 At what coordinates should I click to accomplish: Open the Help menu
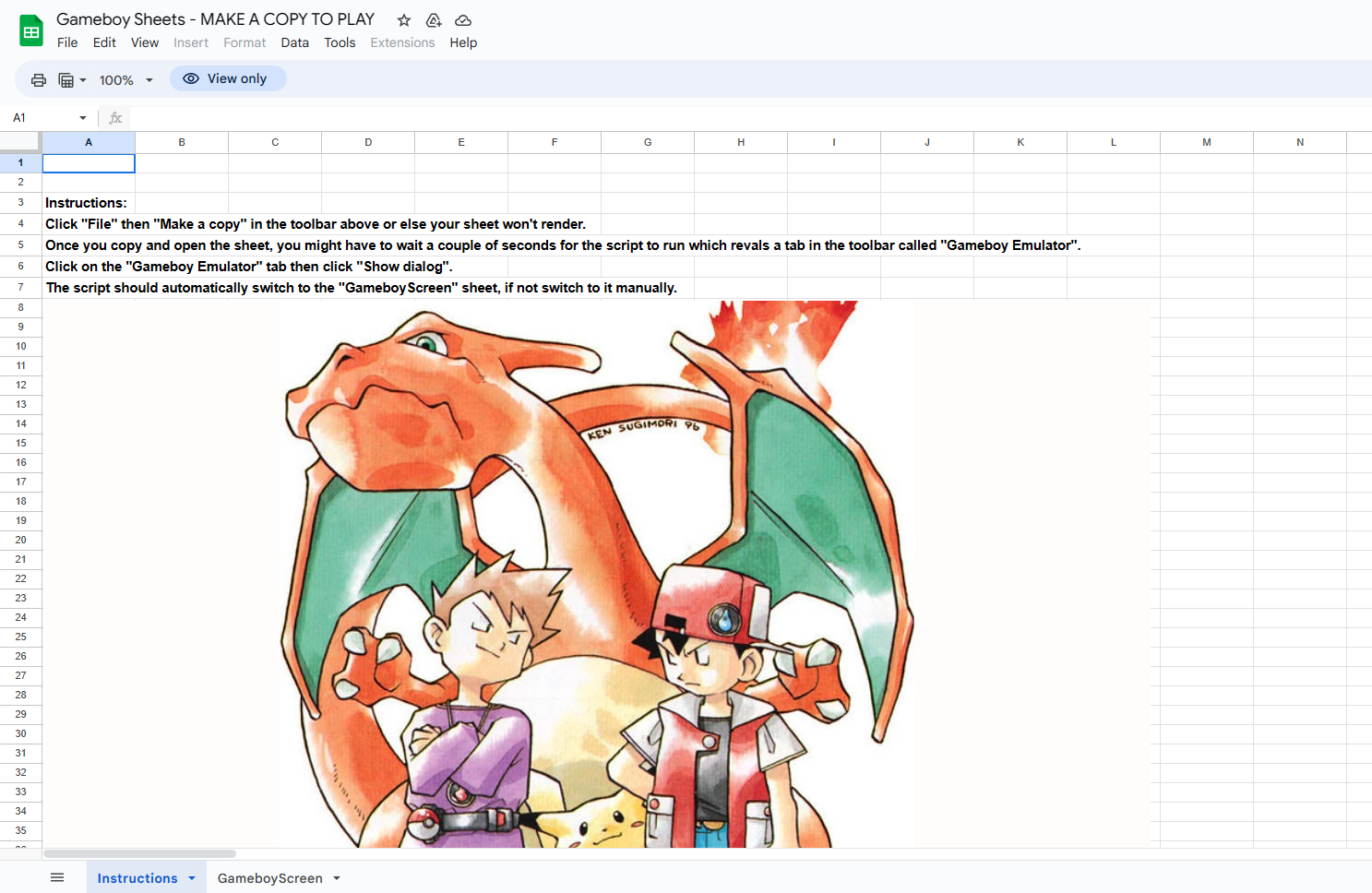[463, 42]
